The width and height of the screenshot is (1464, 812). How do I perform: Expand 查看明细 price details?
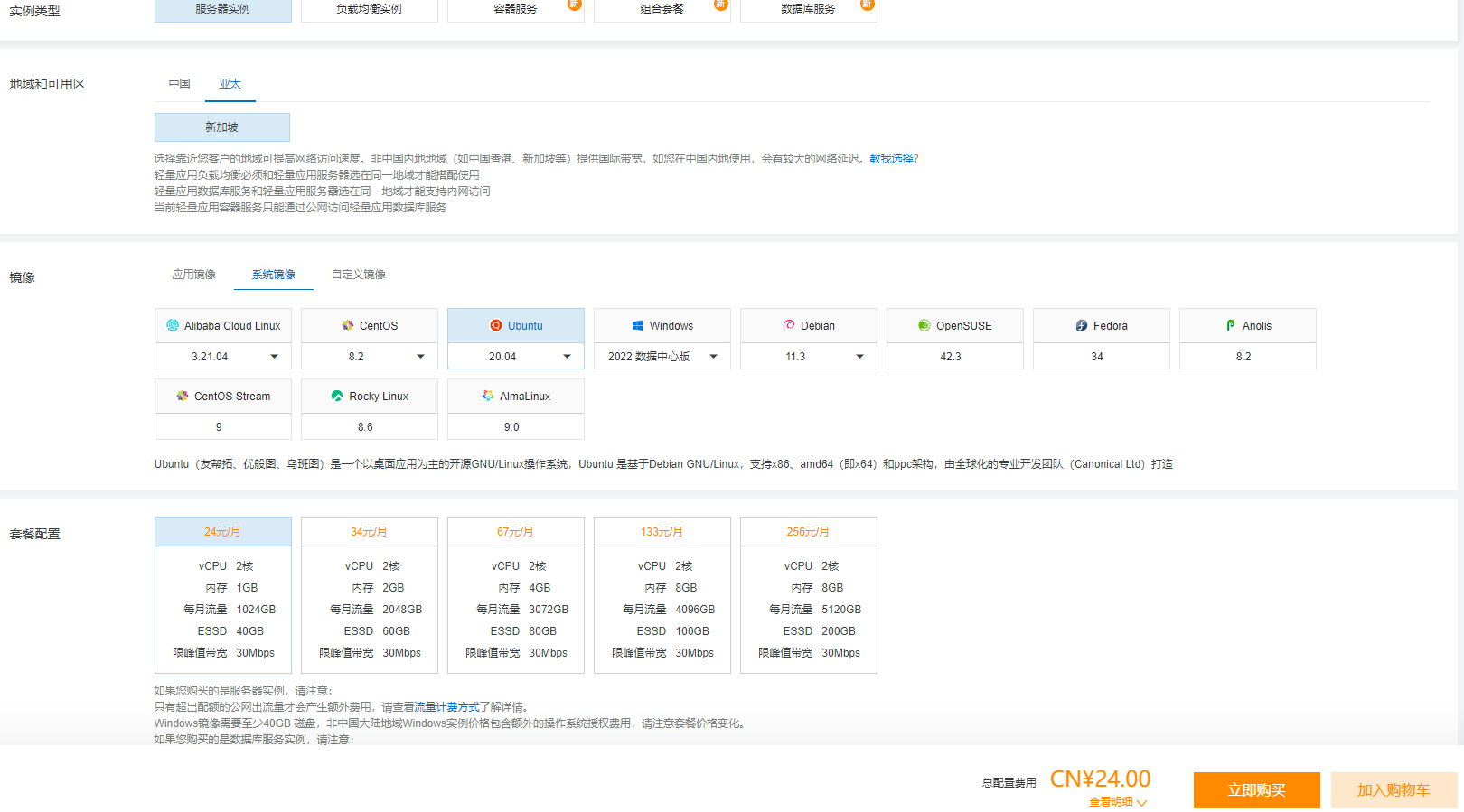coord(1117,802)
